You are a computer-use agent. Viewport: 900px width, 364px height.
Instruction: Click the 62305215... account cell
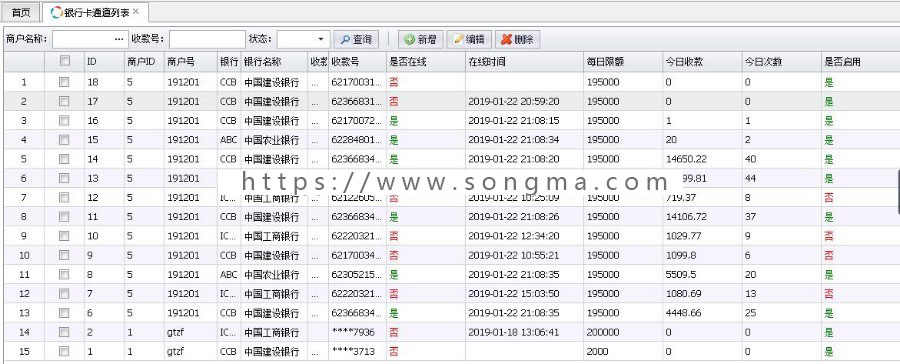[356, 274]
